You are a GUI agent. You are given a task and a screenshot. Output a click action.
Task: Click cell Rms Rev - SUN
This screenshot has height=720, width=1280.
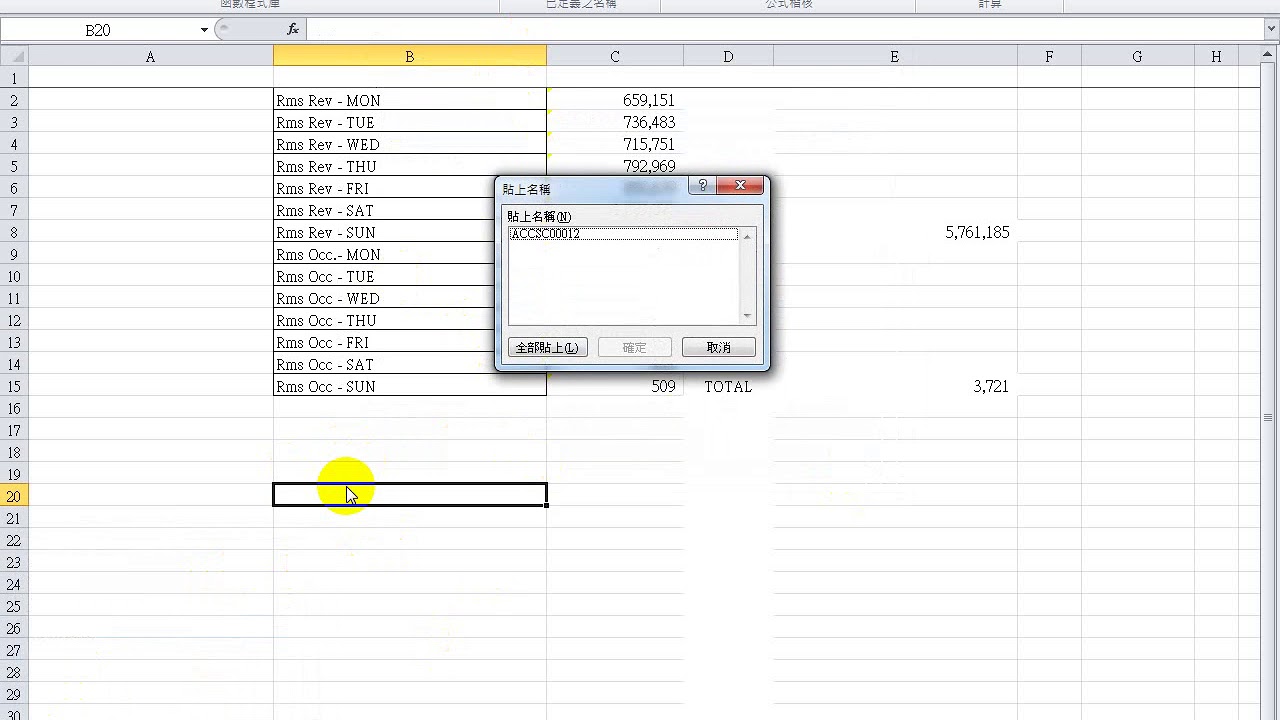(x=385, y=232)
